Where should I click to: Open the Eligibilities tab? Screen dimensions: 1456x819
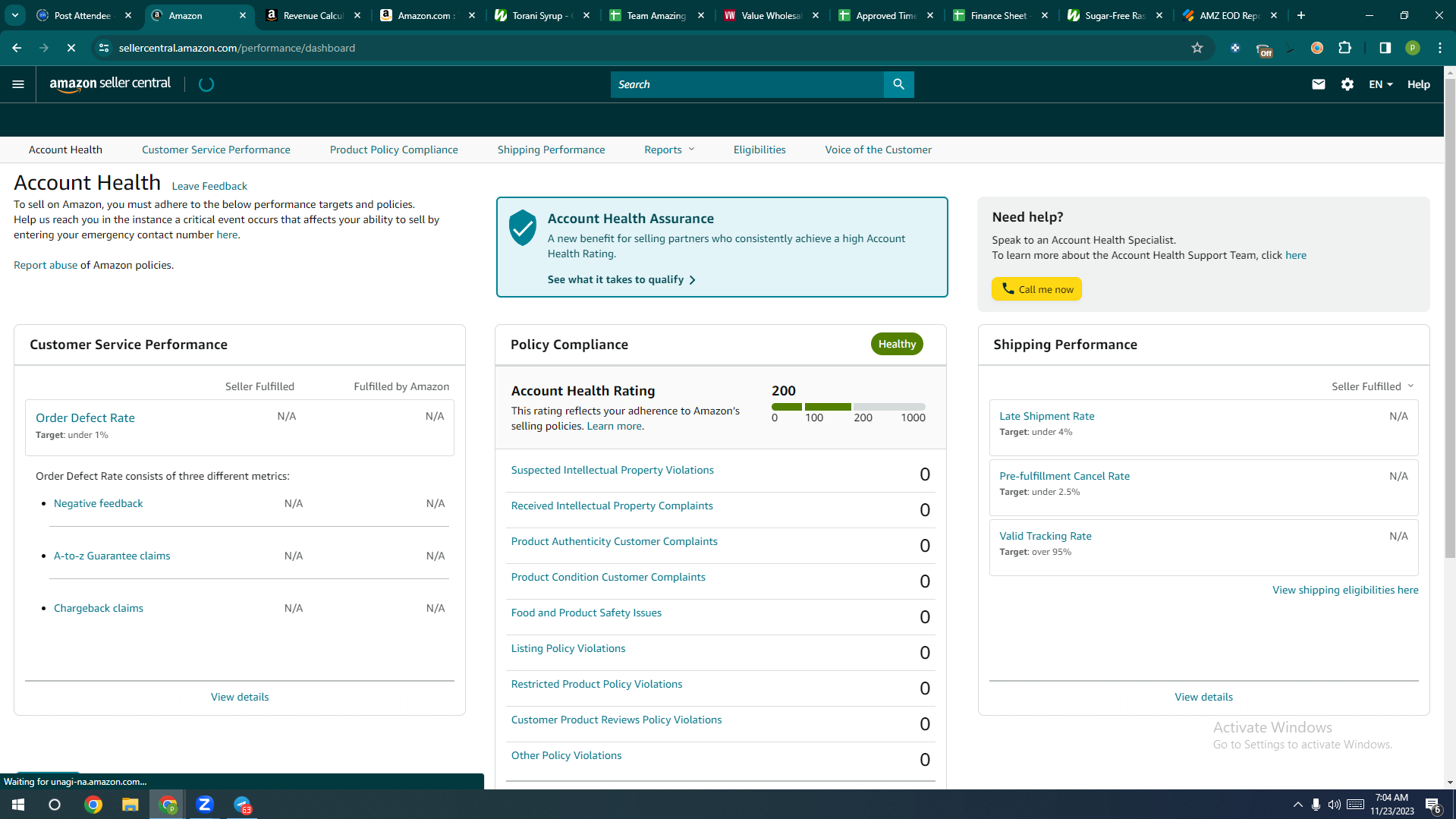[759, 150]
